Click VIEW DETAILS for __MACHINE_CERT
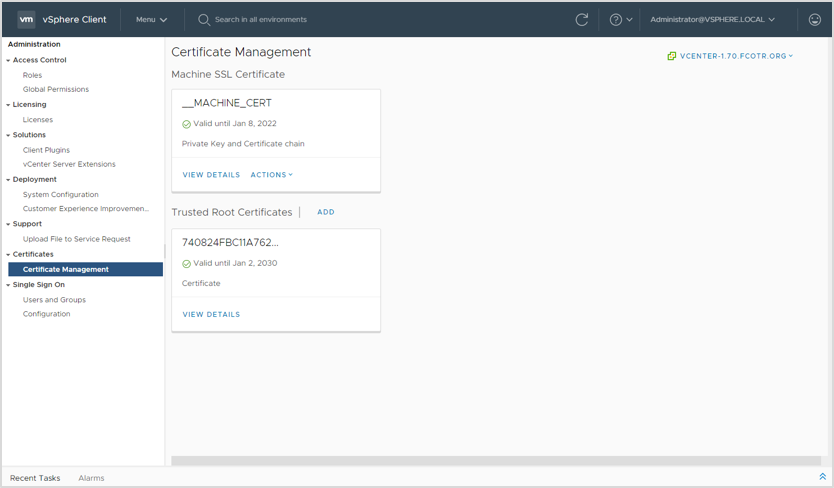Image resolution: width=834 pixels, height=488 pixels. click(211, 175)
